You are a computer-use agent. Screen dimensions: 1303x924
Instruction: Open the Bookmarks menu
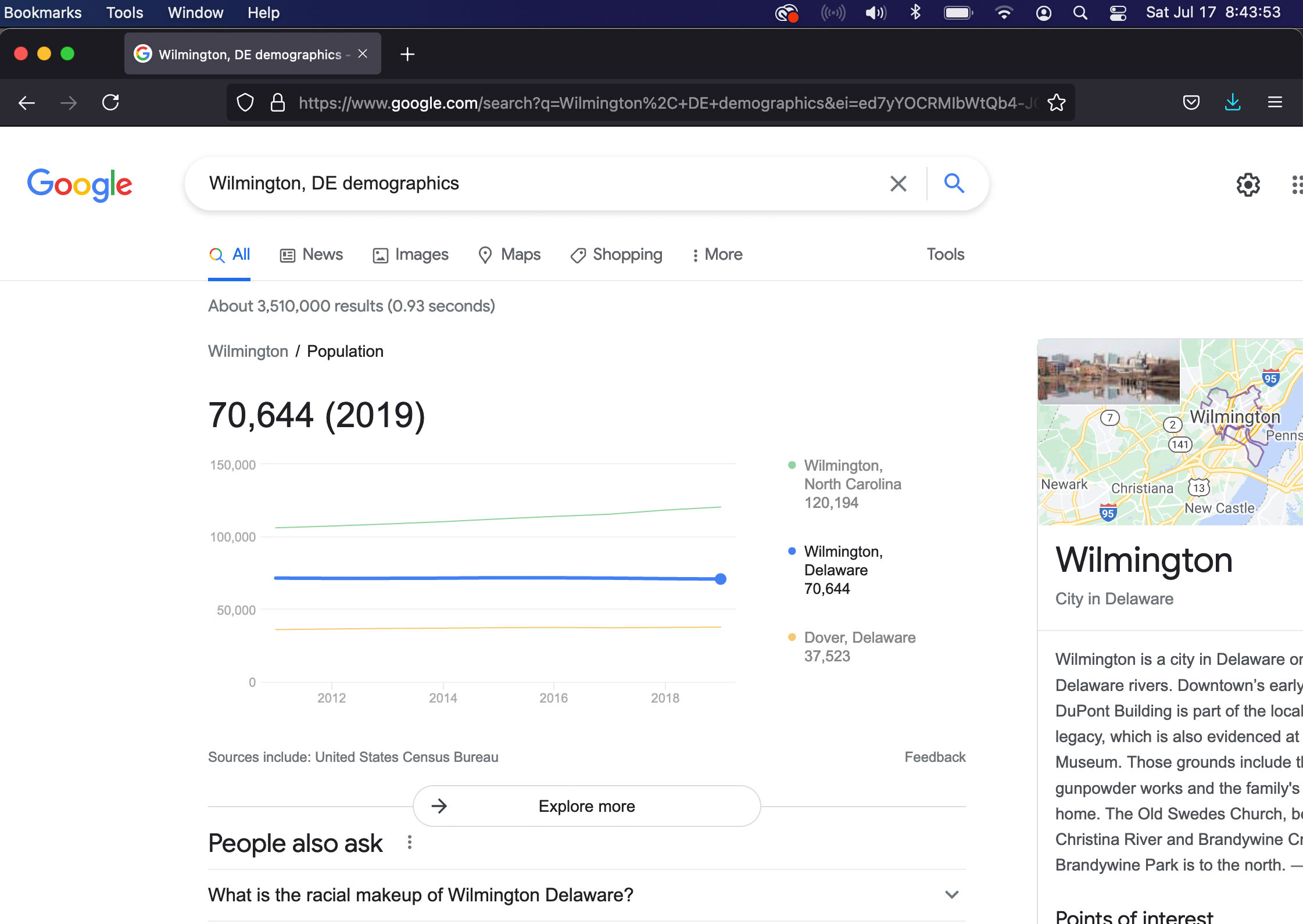[42, 13]
